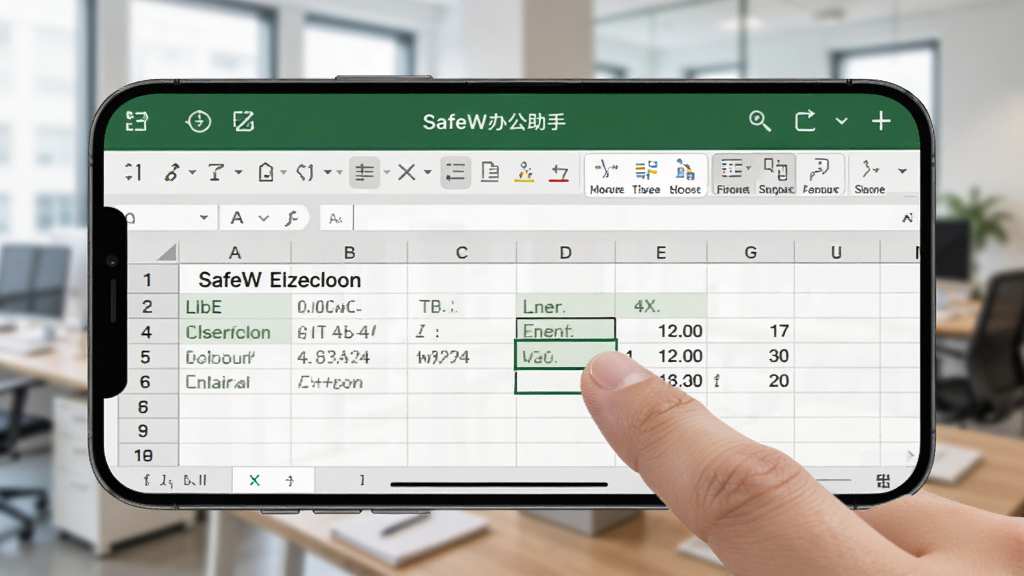Click cell with value 30
This screenshot has height=576, width=1024.
coord(750,356)
